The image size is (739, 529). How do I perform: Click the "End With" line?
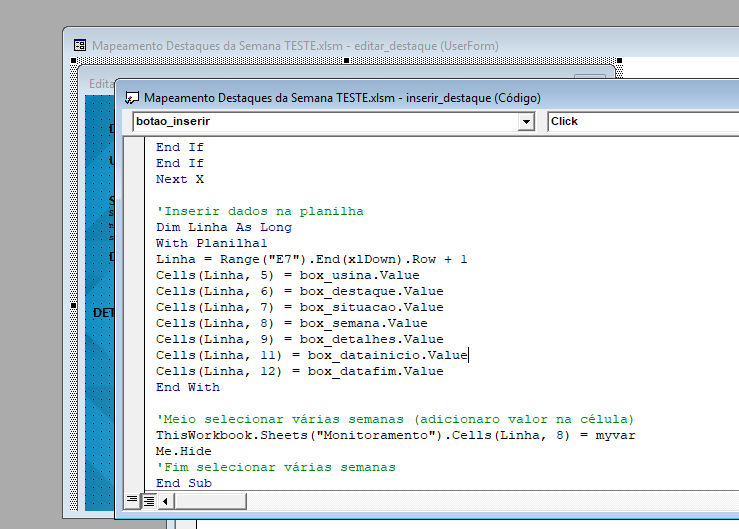188,388
